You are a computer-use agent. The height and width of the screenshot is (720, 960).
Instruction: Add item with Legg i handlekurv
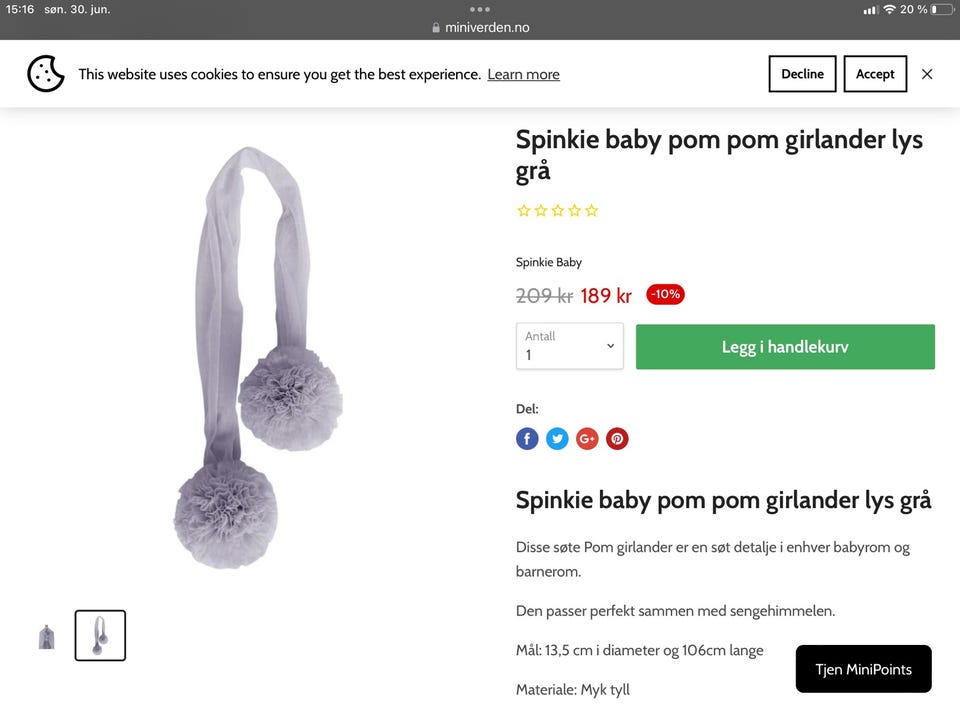785,347
